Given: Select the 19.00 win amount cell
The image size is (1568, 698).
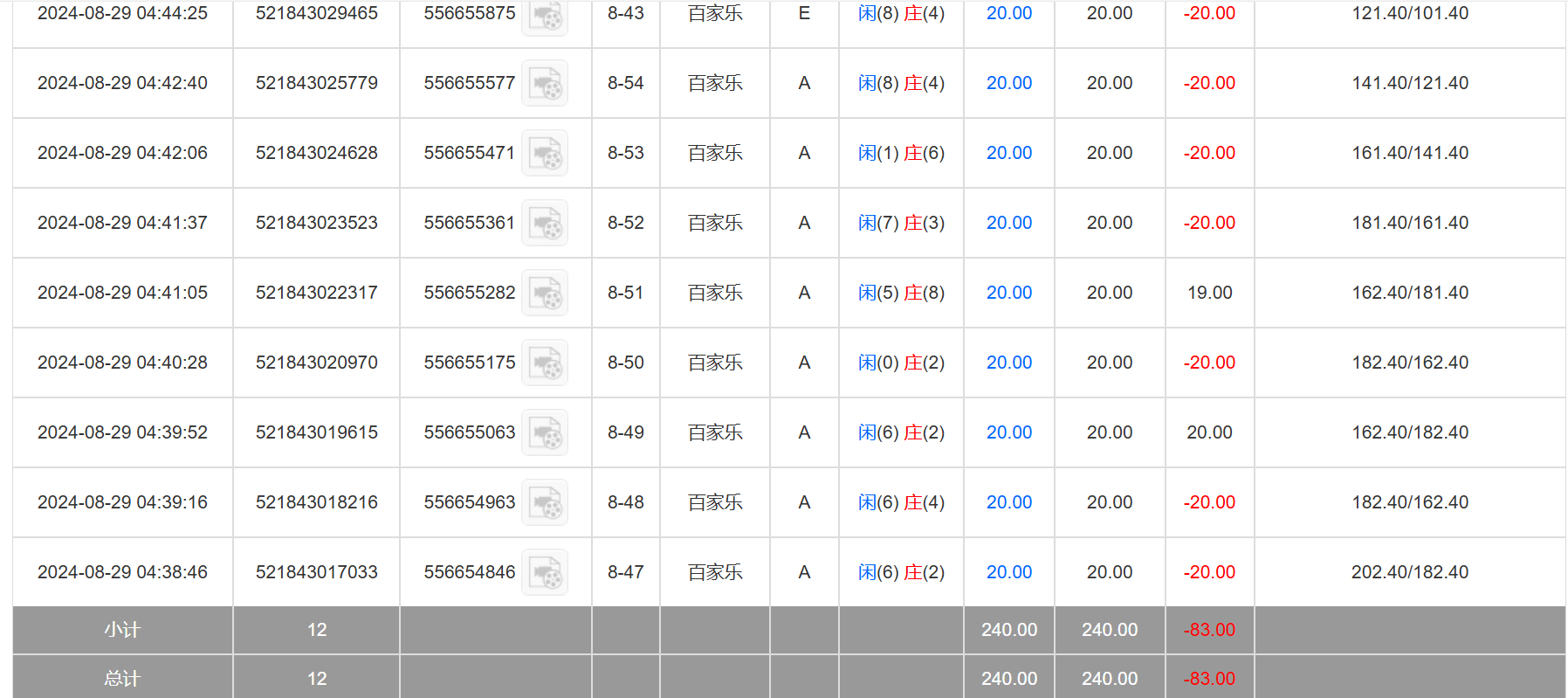Looking at the screenshot, I should [x=1209, y=293].
